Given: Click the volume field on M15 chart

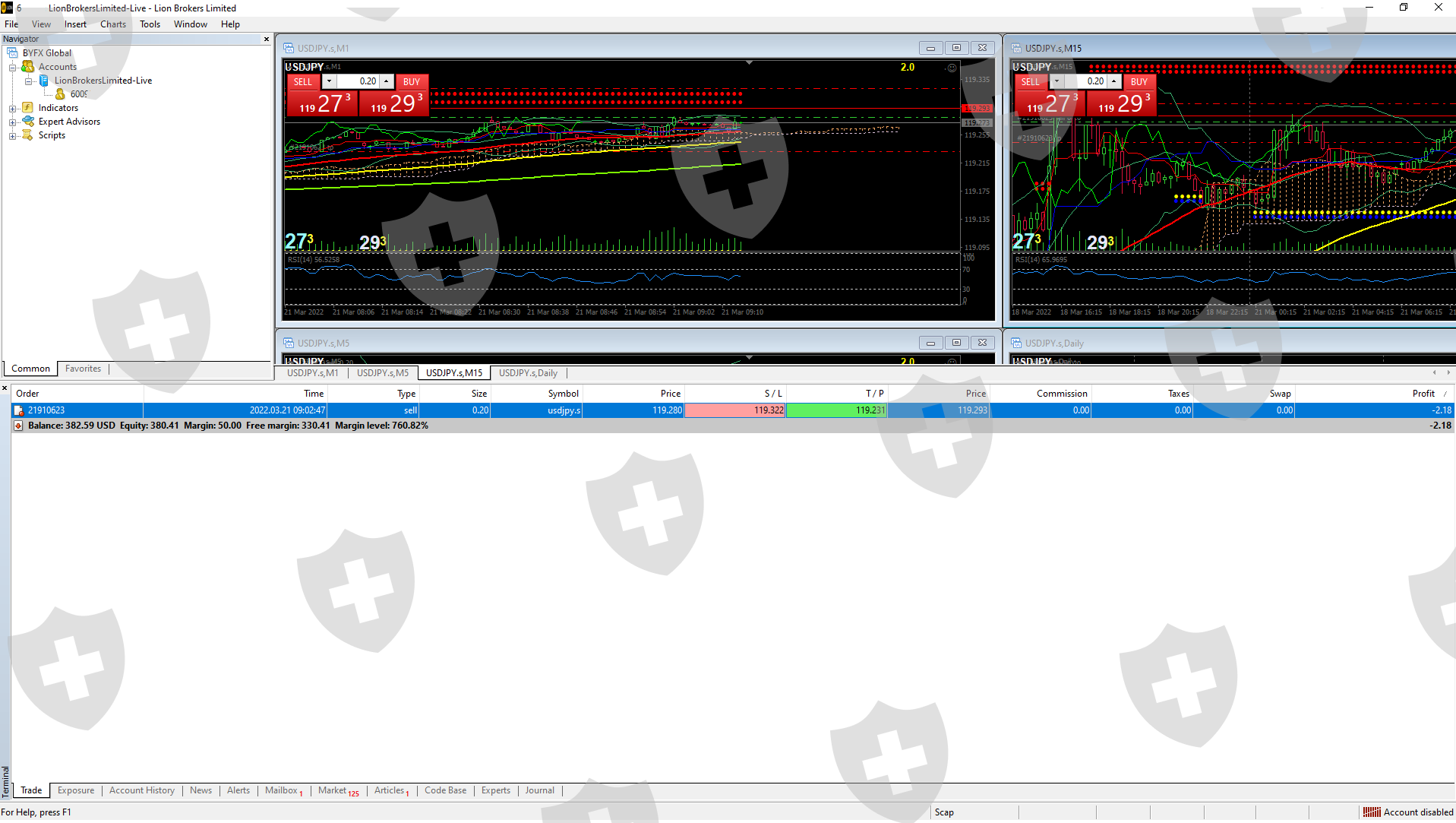Looking at the screenshot, I should pos(1085,81).
